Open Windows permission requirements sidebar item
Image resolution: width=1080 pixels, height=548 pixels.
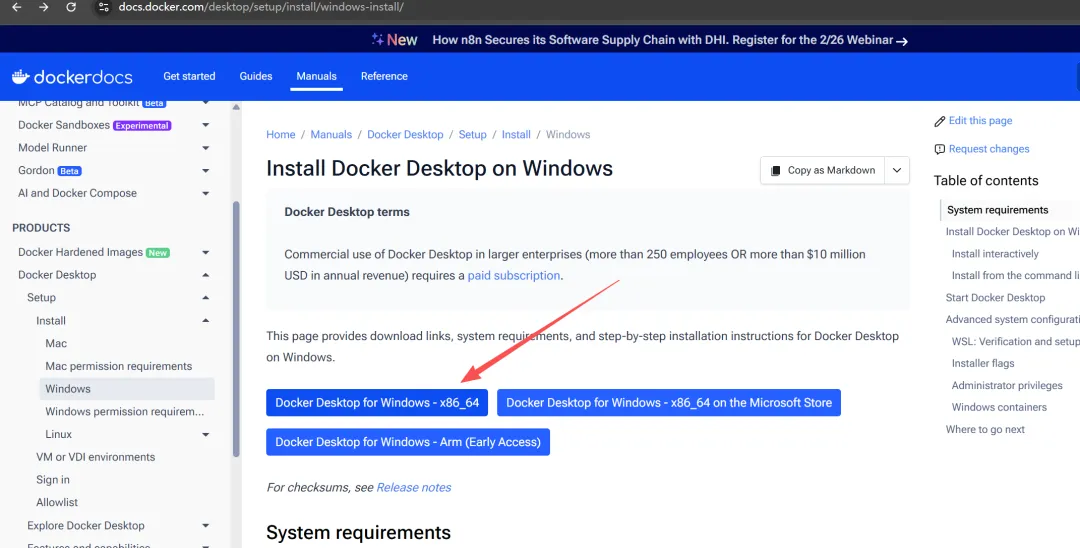click(x=125, y=412)
